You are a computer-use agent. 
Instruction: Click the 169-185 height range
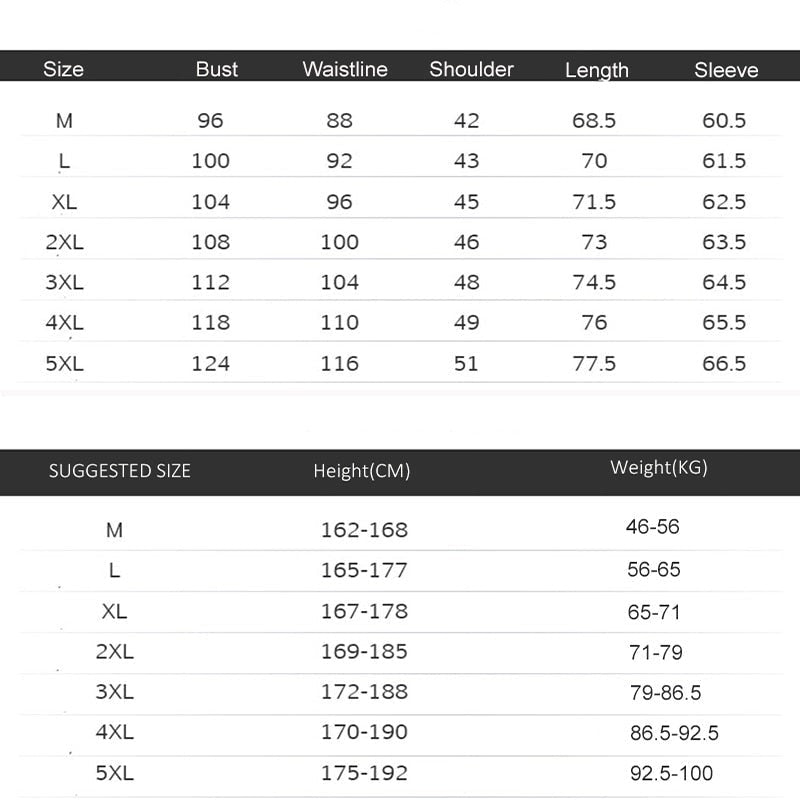364,651
